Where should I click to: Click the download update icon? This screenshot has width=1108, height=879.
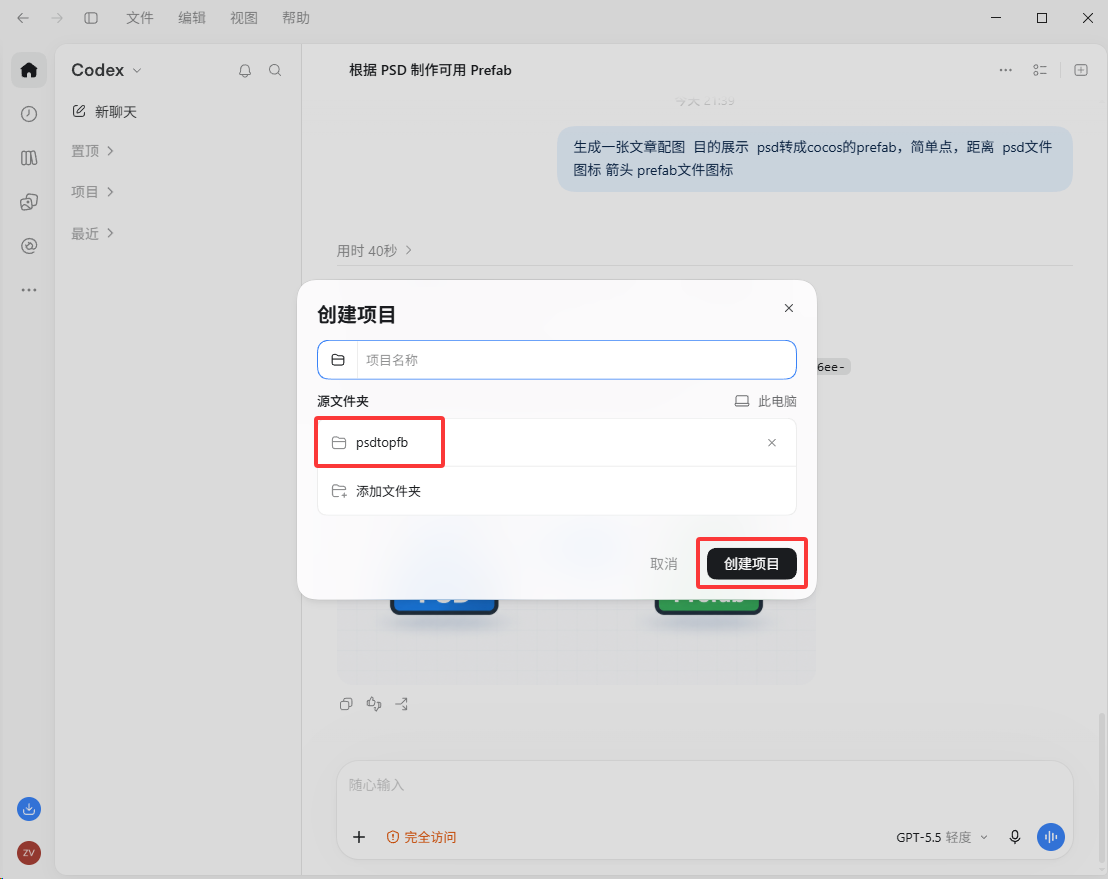tap(29, 809)
